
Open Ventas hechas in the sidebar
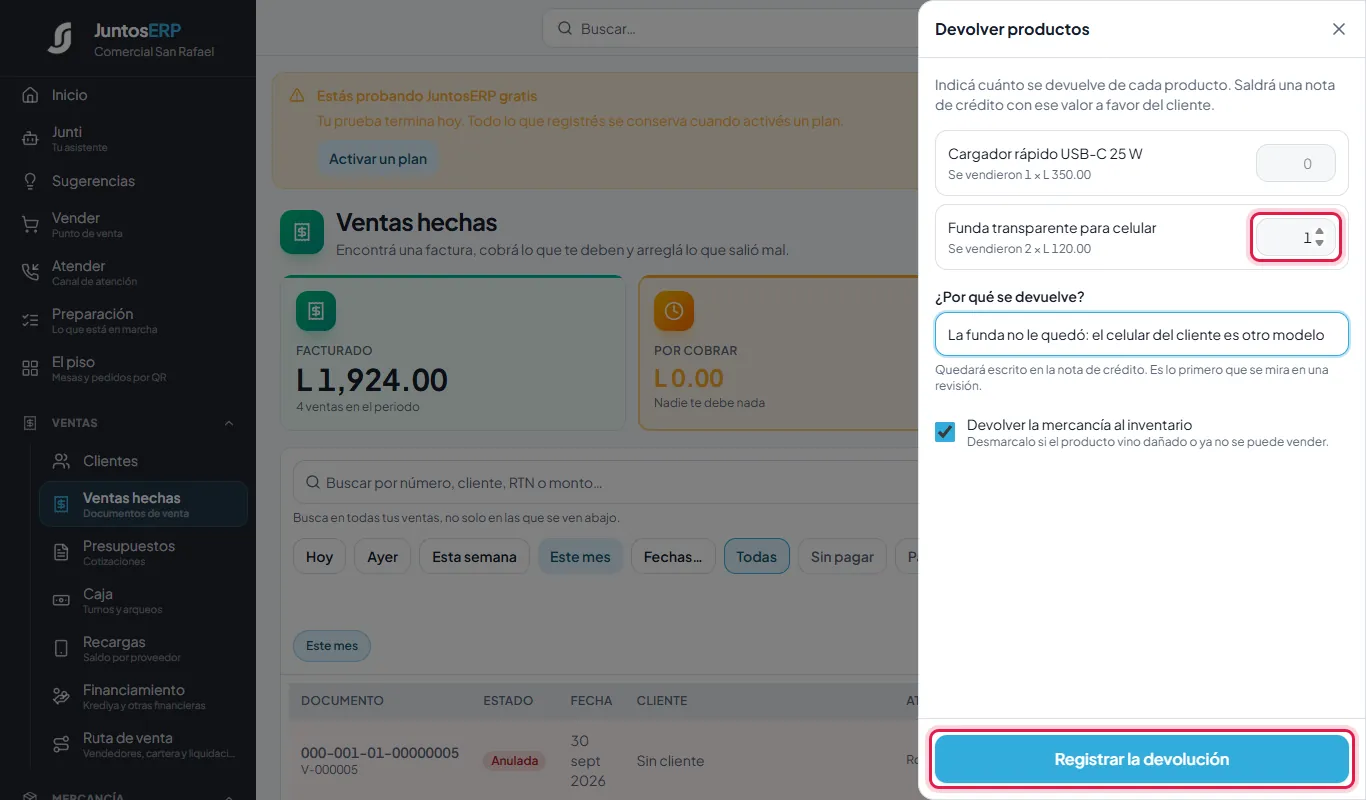(x=143, y=504)
